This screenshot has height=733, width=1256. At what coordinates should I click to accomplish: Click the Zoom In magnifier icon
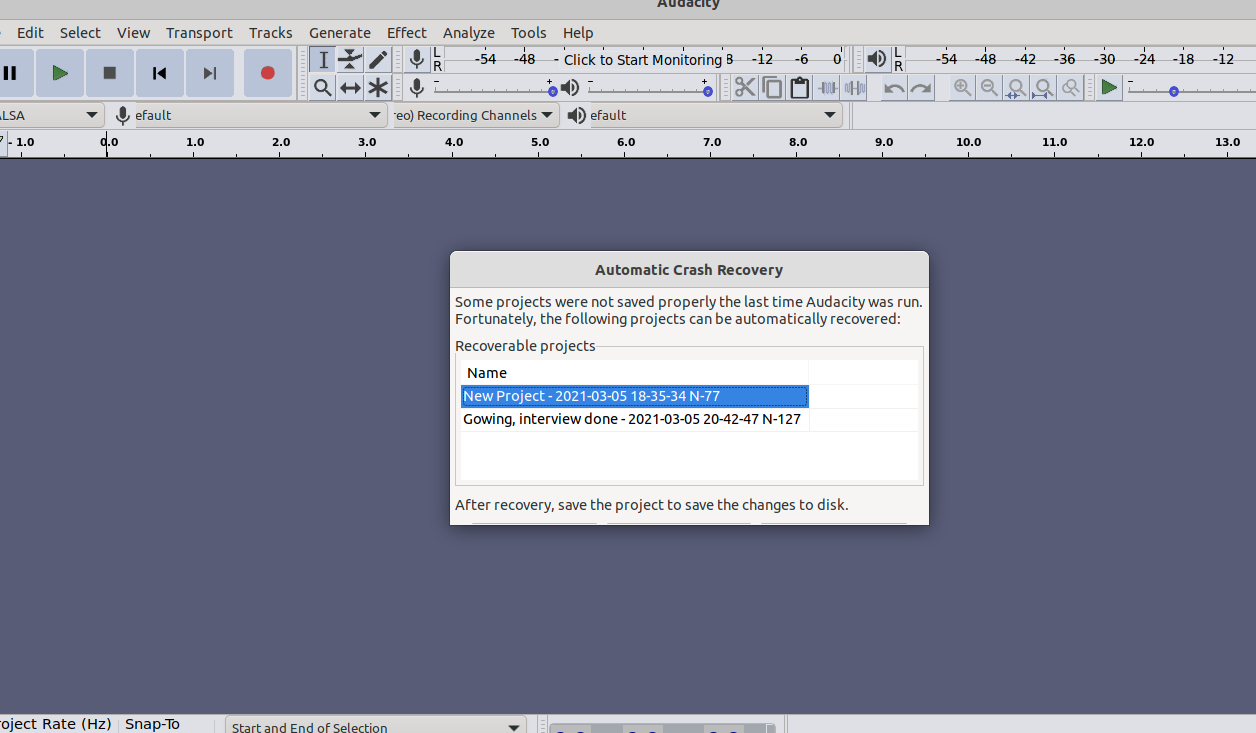(x=962, y=88)
